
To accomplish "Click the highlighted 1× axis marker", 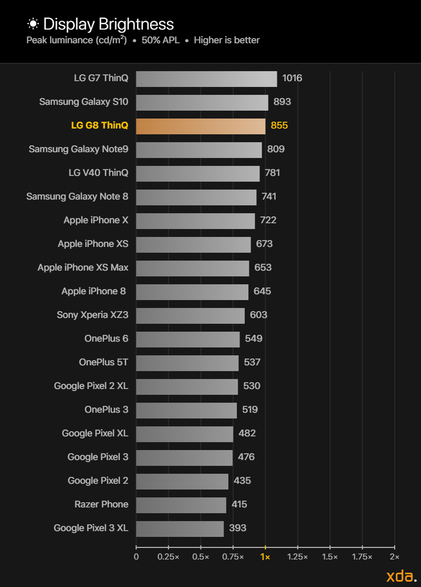I will [265, 557].
